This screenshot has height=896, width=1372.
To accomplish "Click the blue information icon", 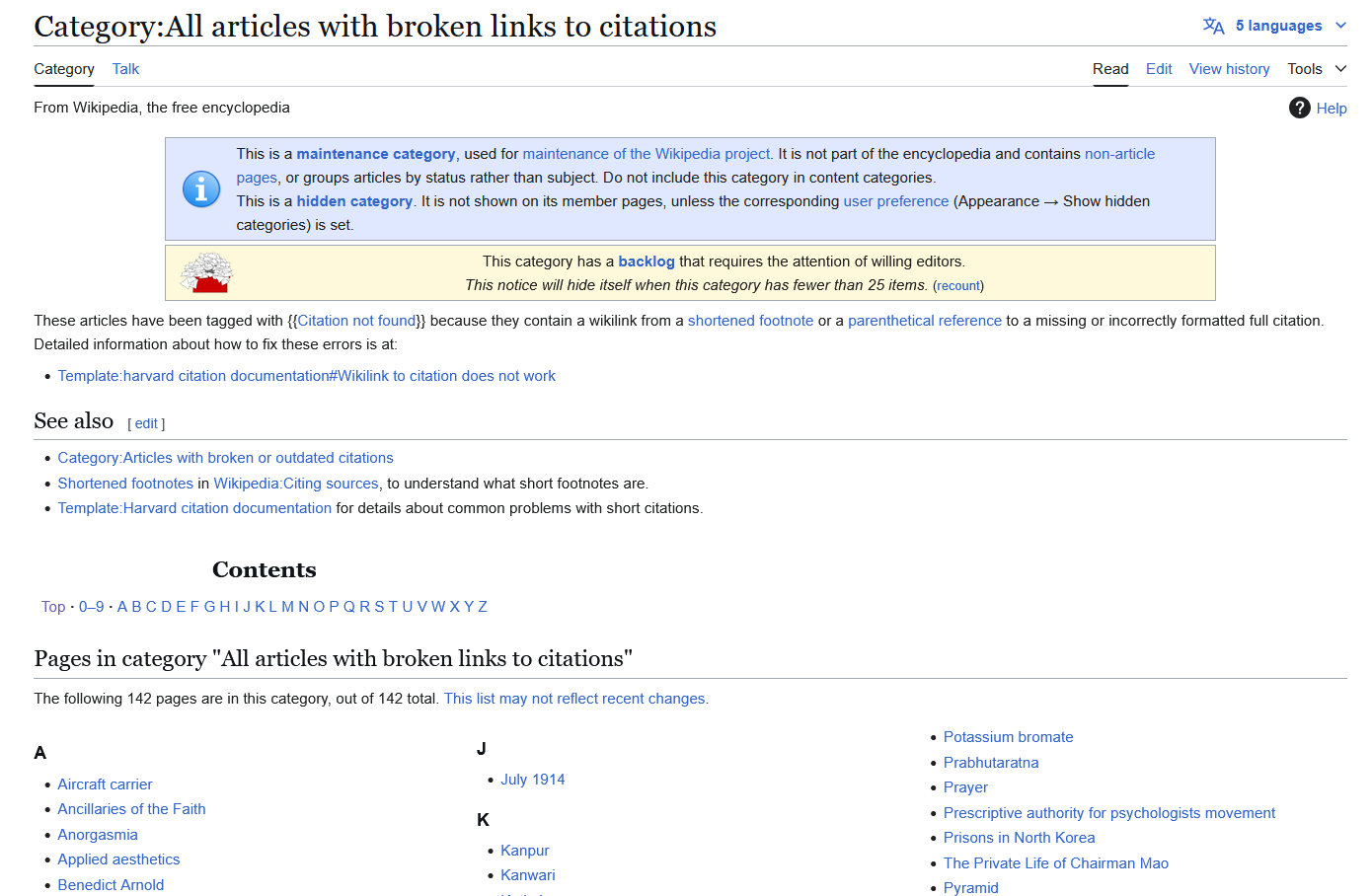I will (201, 188).
